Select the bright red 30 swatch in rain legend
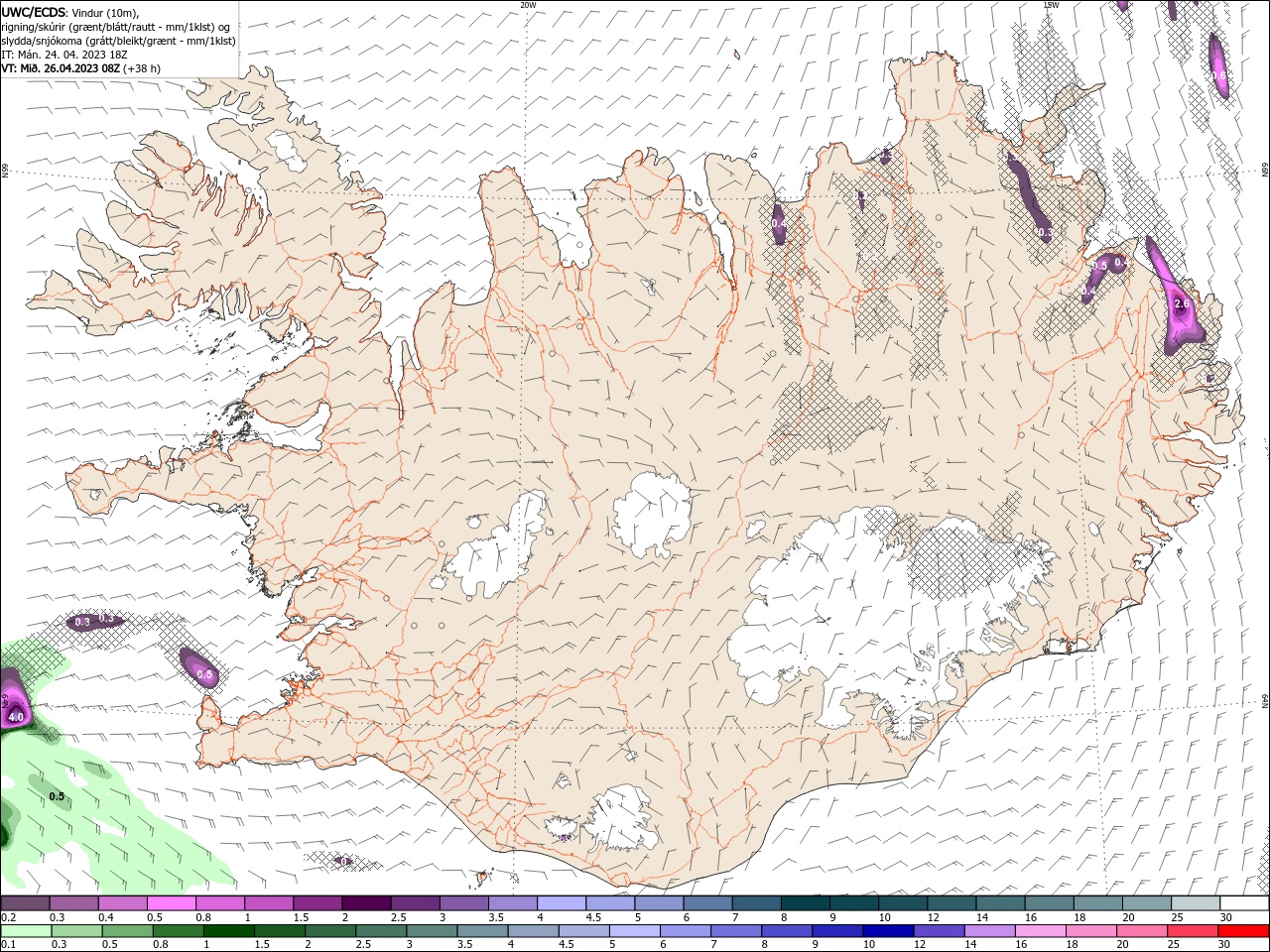The image size is (1270, 952). [x=1243, y=931]
